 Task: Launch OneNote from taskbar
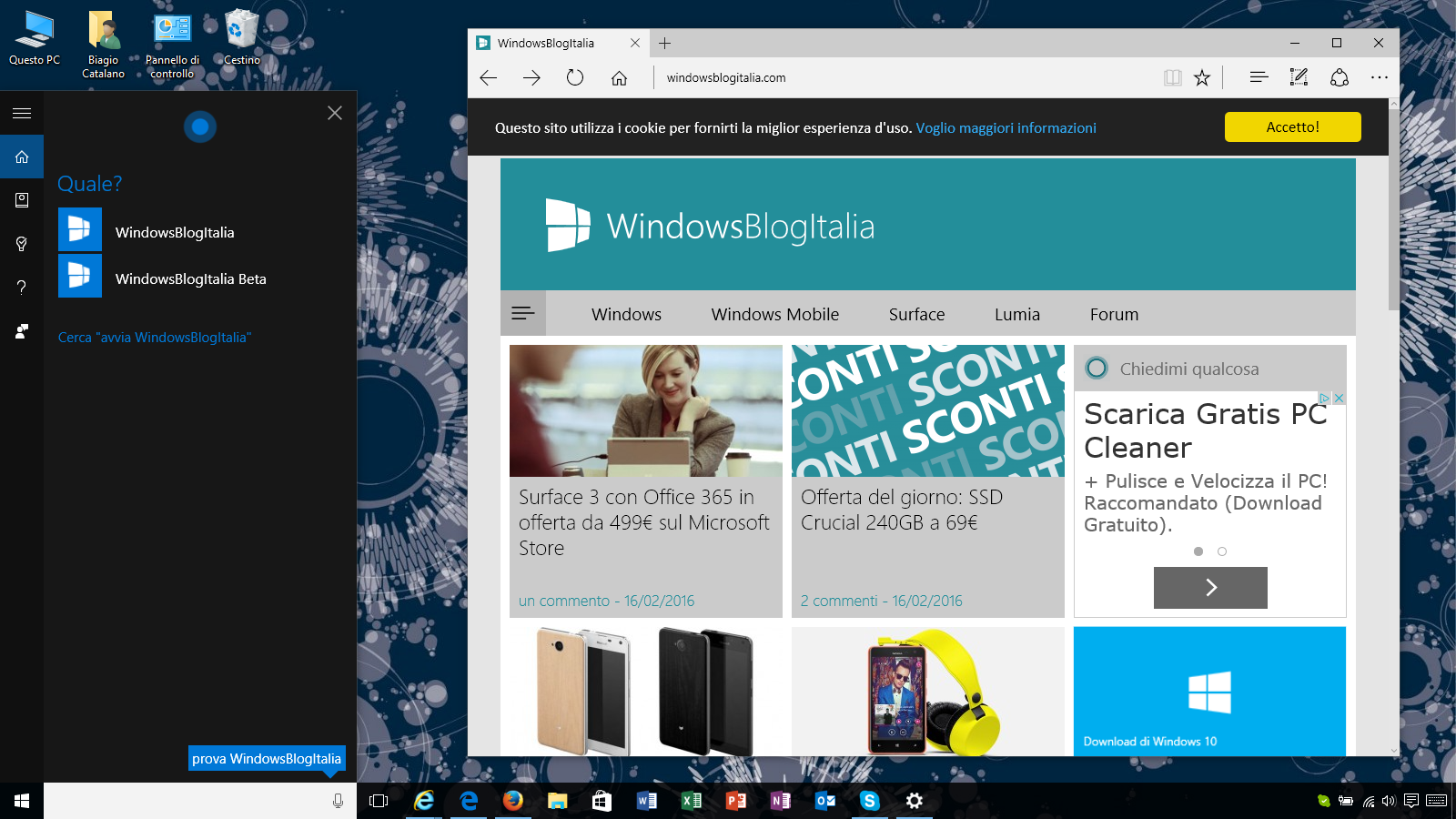781,801
